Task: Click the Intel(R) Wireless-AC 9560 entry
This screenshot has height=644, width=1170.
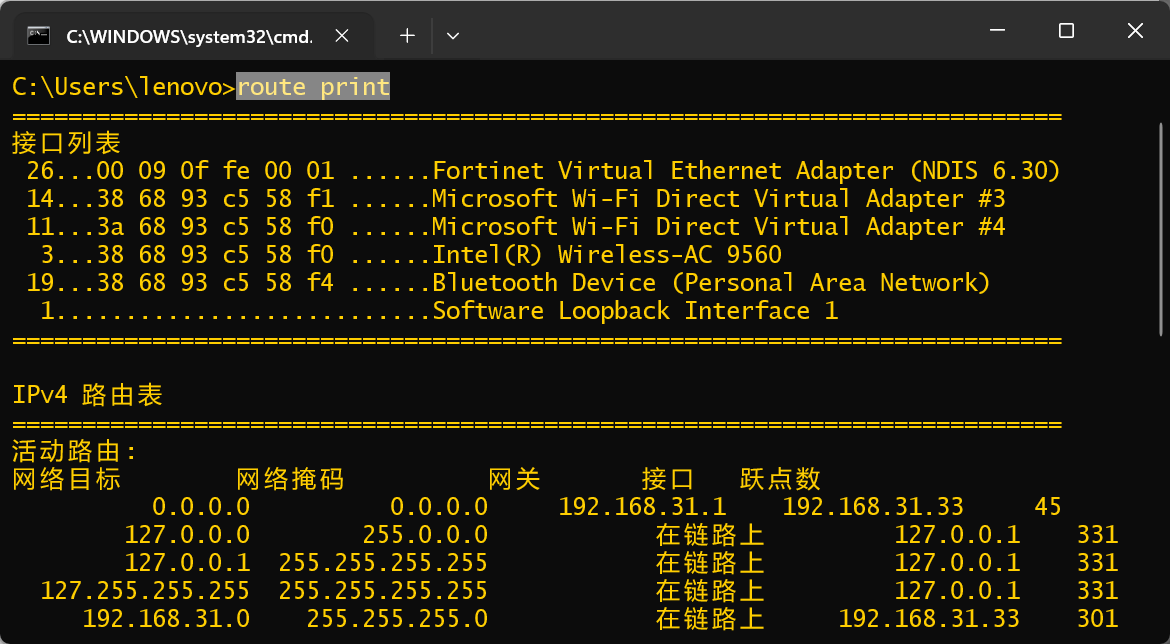Action: [x=606, y=255]
